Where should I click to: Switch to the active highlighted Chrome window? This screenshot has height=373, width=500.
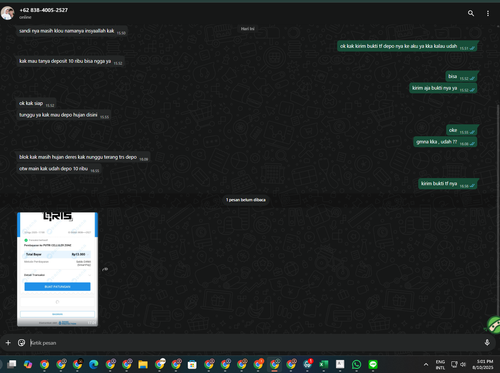(275, 364)
